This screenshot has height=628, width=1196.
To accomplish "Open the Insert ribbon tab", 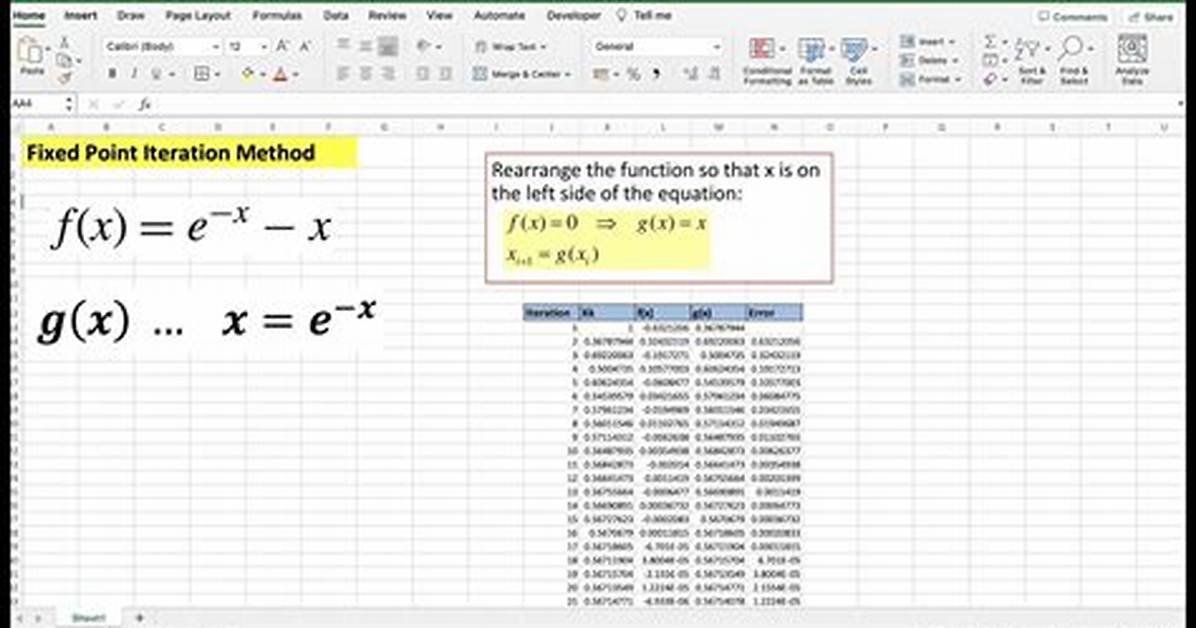I will 80,15.
